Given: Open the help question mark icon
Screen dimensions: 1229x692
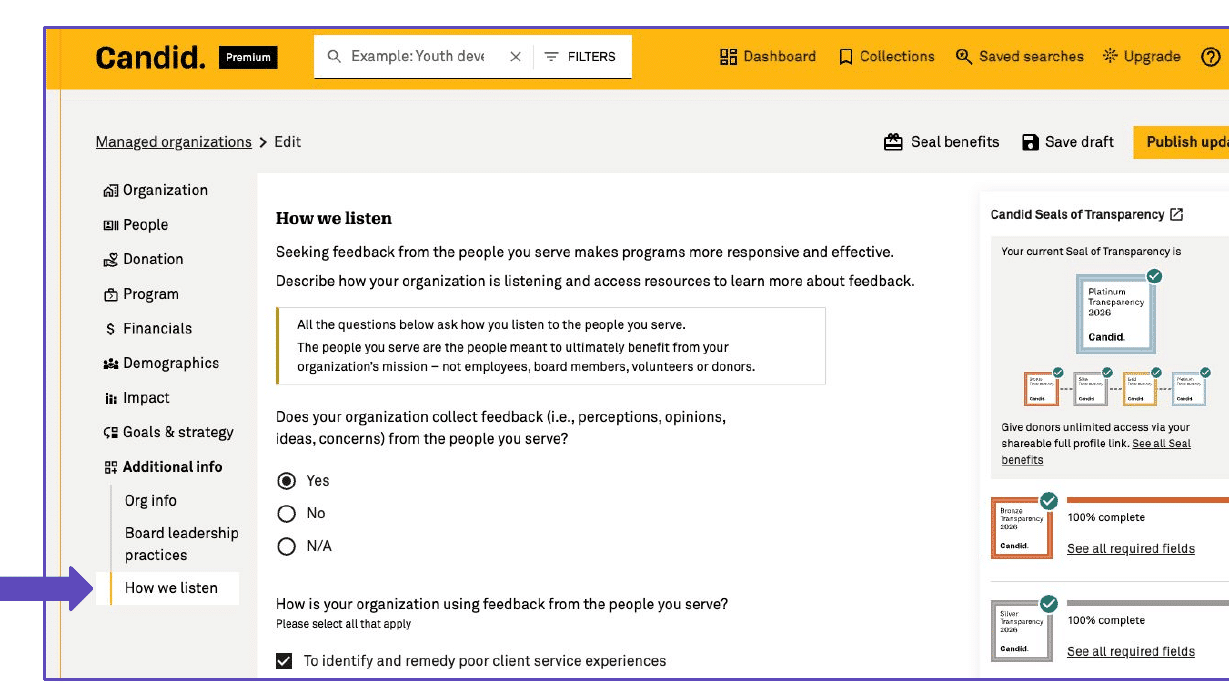Looking at the screenshot, I should tap(1211, 57).
